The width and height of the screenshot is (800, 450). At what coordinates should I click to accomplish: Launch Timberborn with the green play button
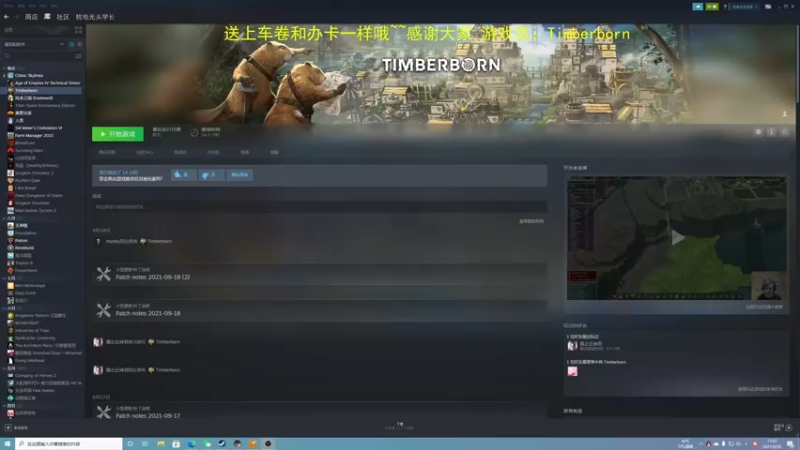(118, 134)
